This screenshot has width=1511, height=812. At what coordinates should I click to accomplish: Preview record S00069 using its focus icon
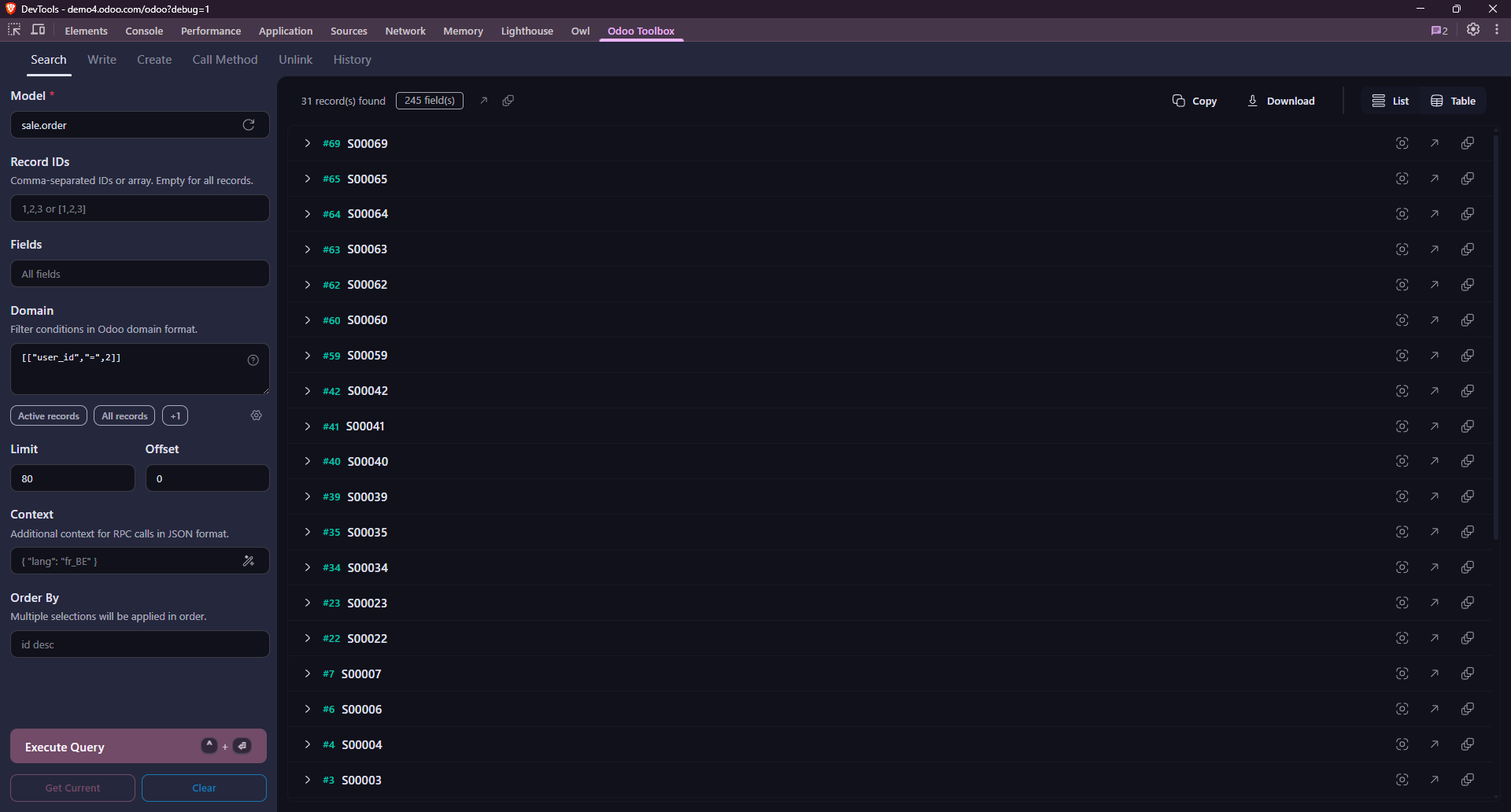click(x=1402, y=143)
